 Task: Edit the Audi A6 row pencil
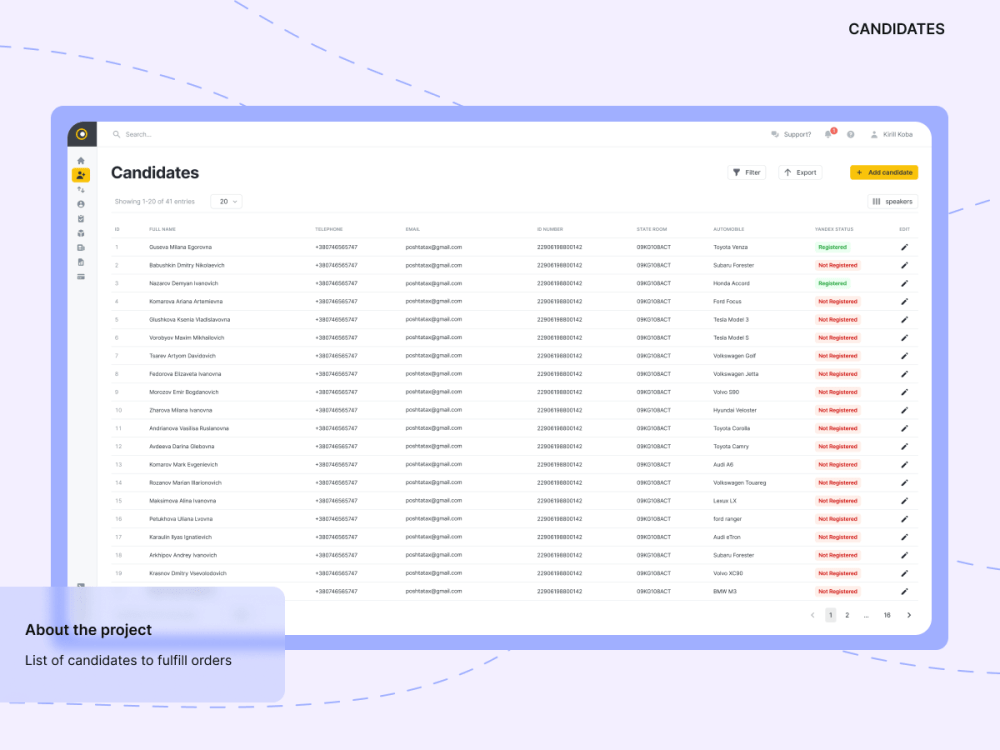pyautogui.click(x=904, y=465)
